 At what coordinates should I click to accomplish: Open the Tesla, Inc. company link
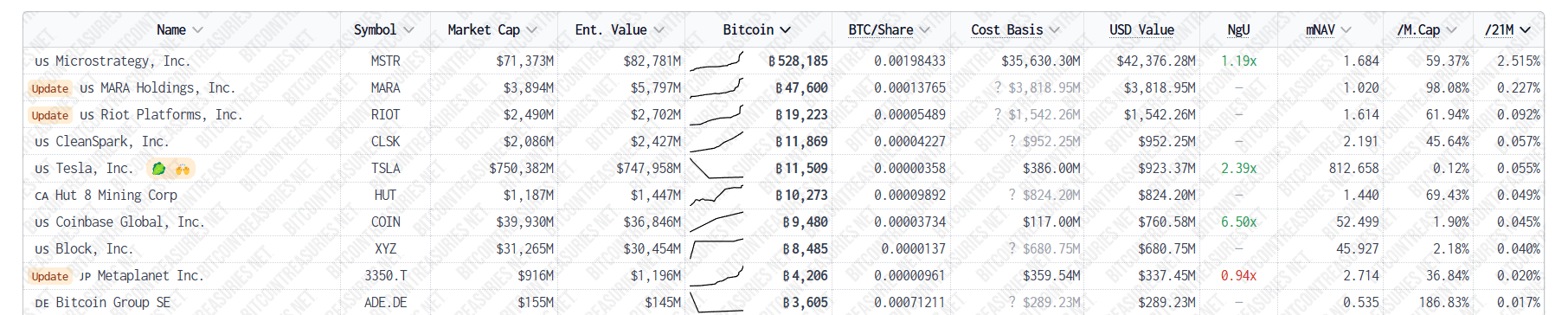click(x=95, y=168)
